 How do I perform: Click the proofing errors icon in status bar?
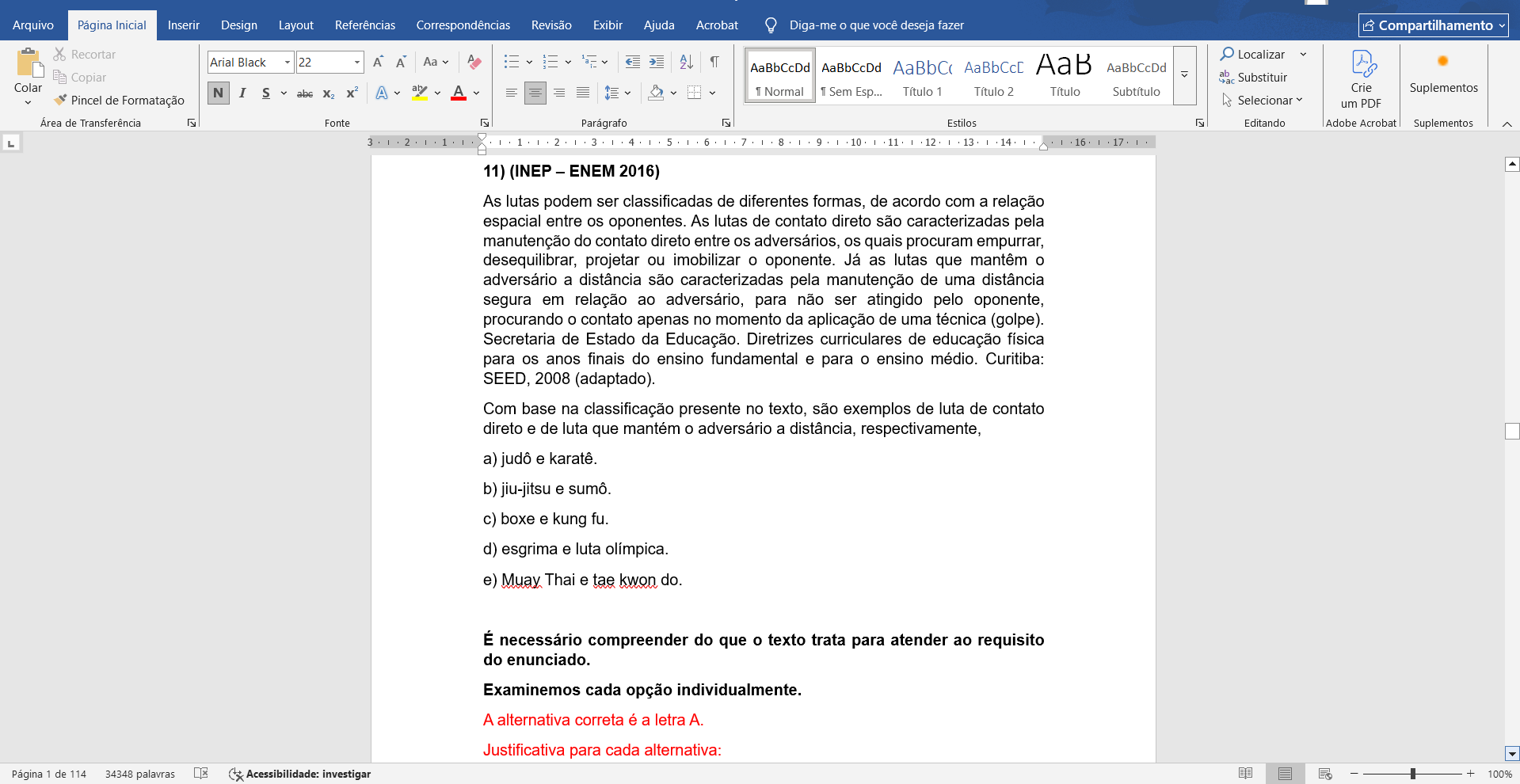click(x=201, y=774)
